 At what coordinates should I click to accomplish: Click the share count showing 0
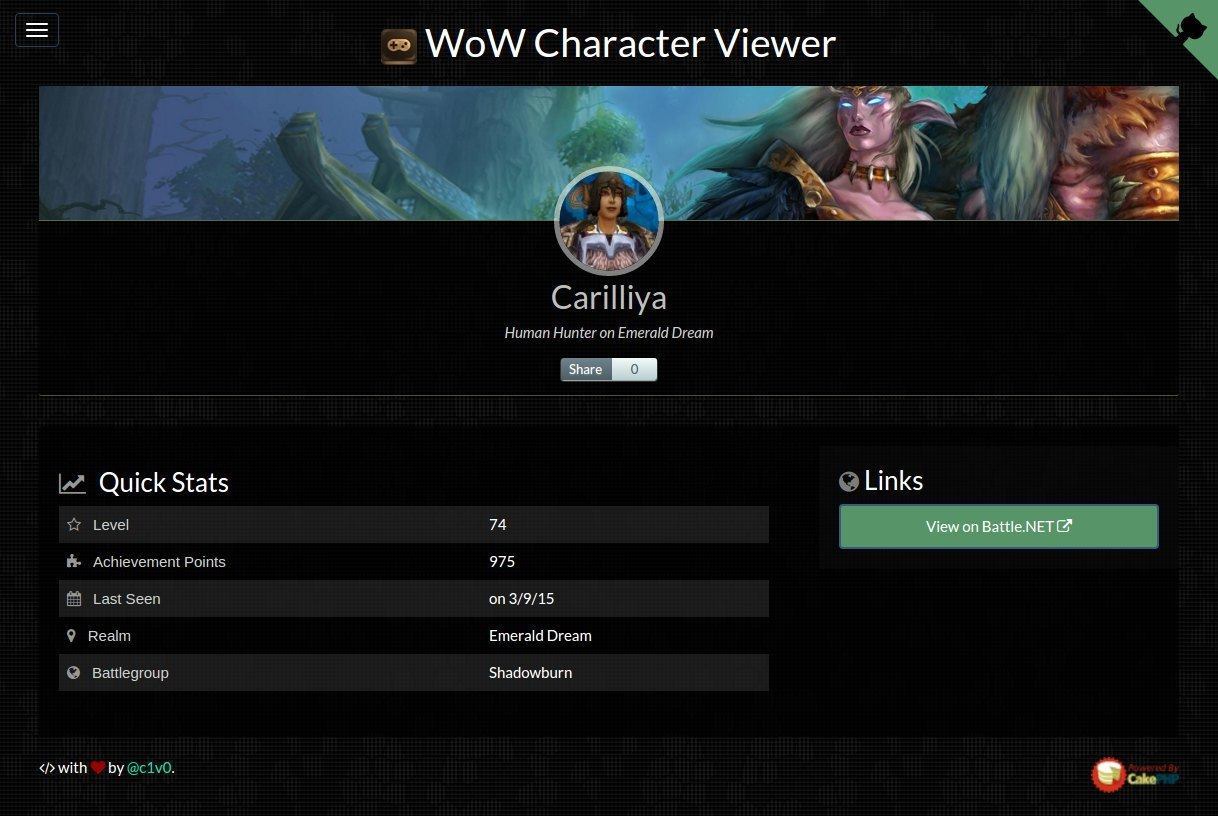click(635, 369)
